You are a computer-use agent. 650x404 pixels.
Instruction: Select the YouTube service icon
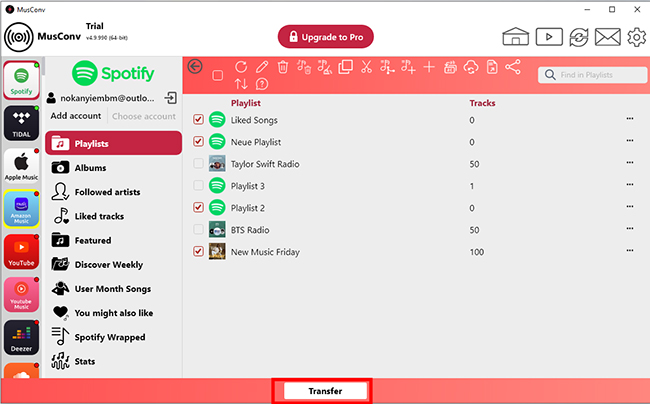21,252
